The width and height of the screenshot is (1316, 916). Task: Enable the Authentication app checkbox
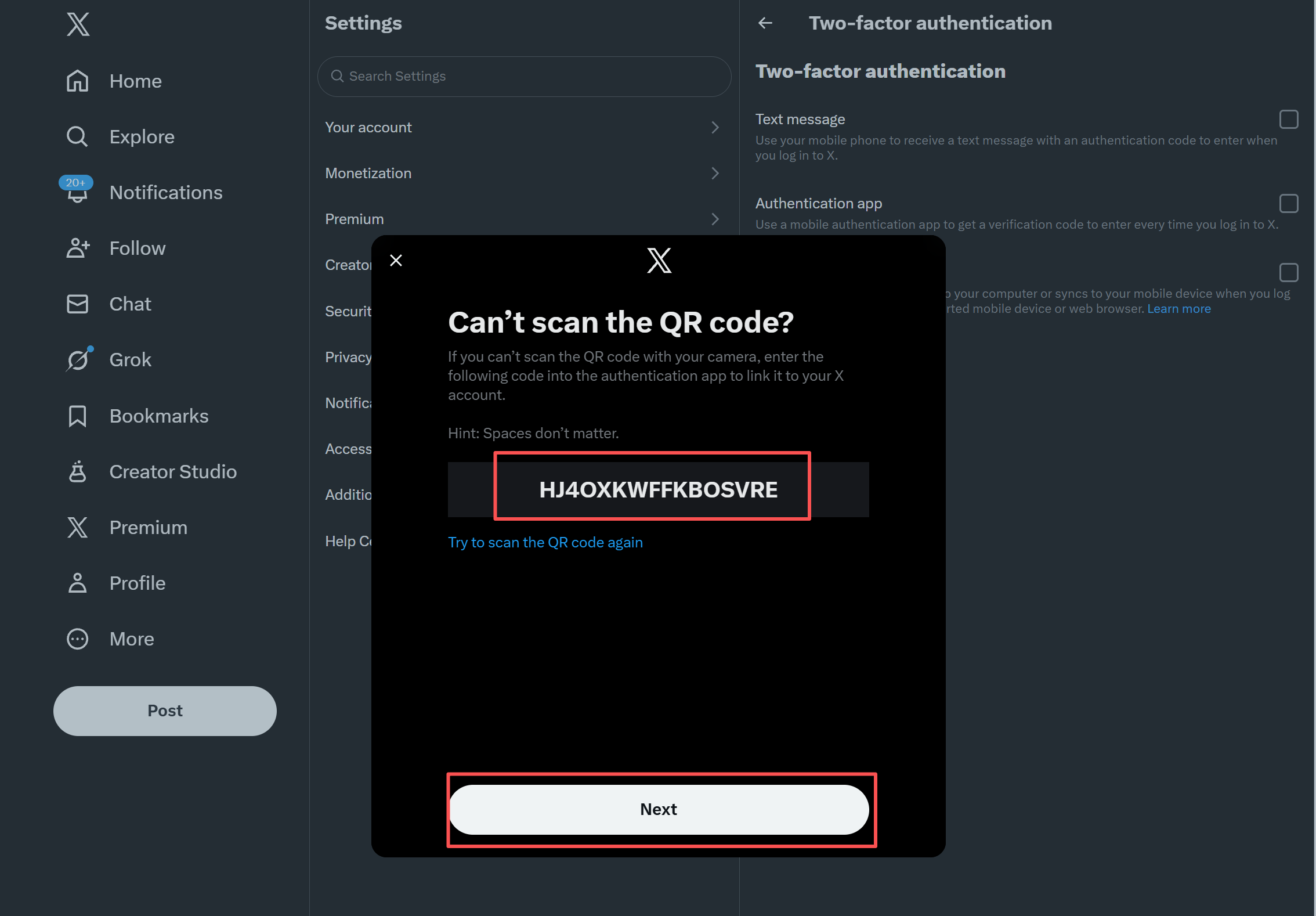pyautogui.click(x=1289, y=203)
